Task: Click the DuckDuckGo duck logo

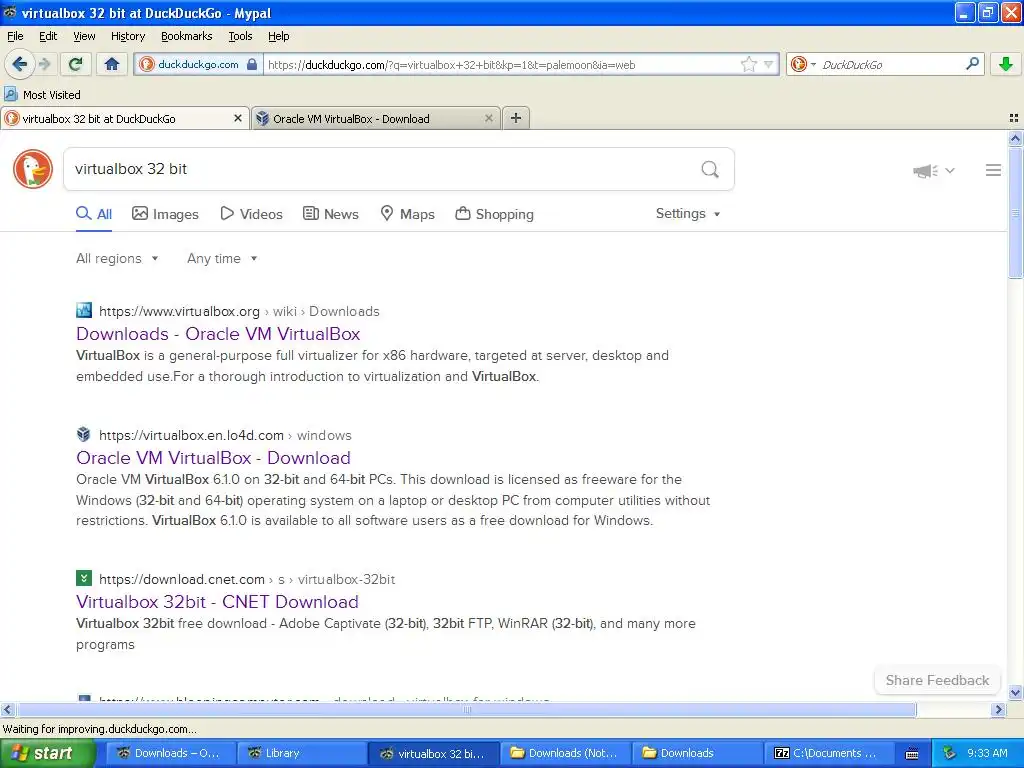Action: (x=33, y=168)
